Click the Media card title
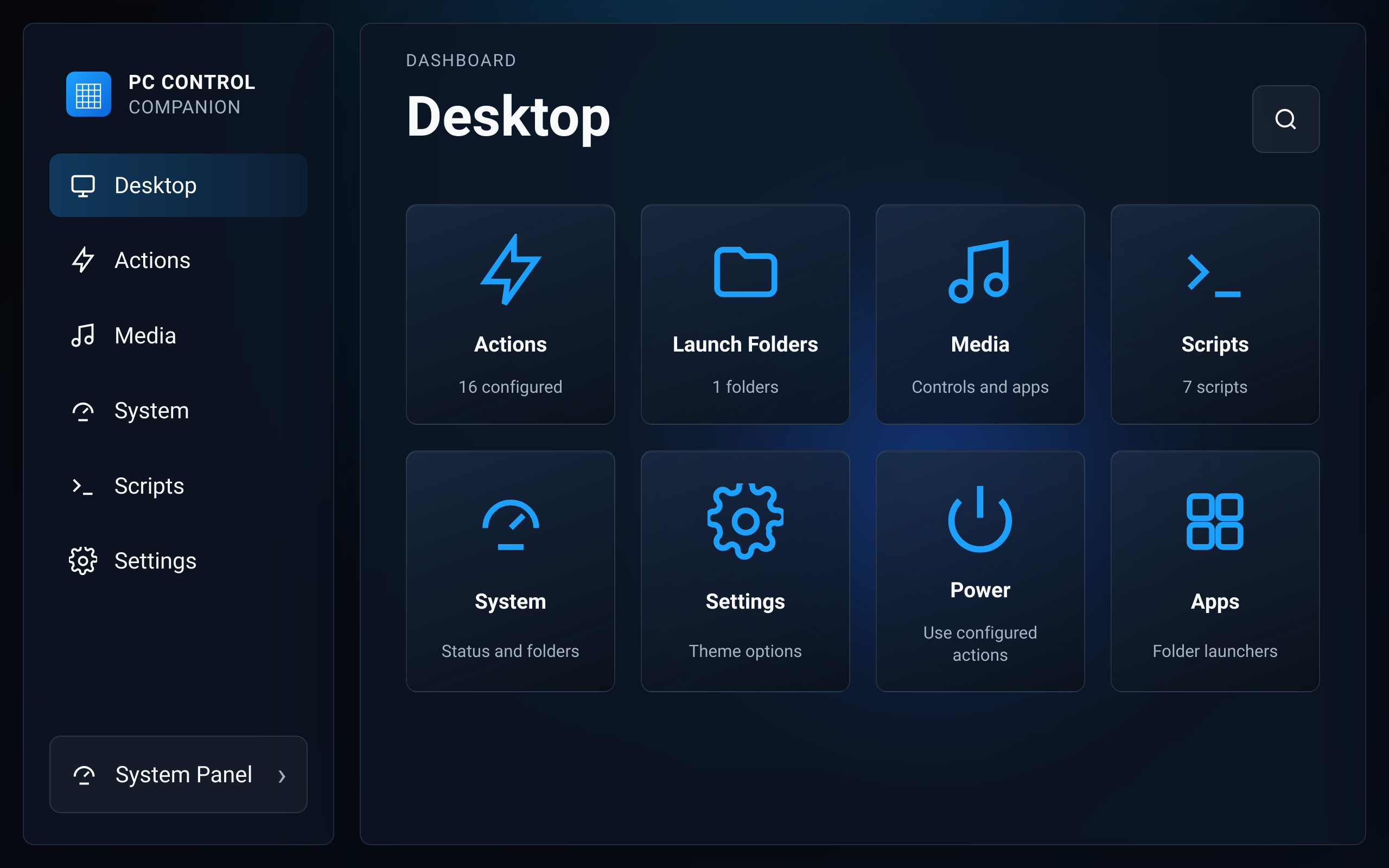Screen dimensions: 1389x868 point(980,344)
